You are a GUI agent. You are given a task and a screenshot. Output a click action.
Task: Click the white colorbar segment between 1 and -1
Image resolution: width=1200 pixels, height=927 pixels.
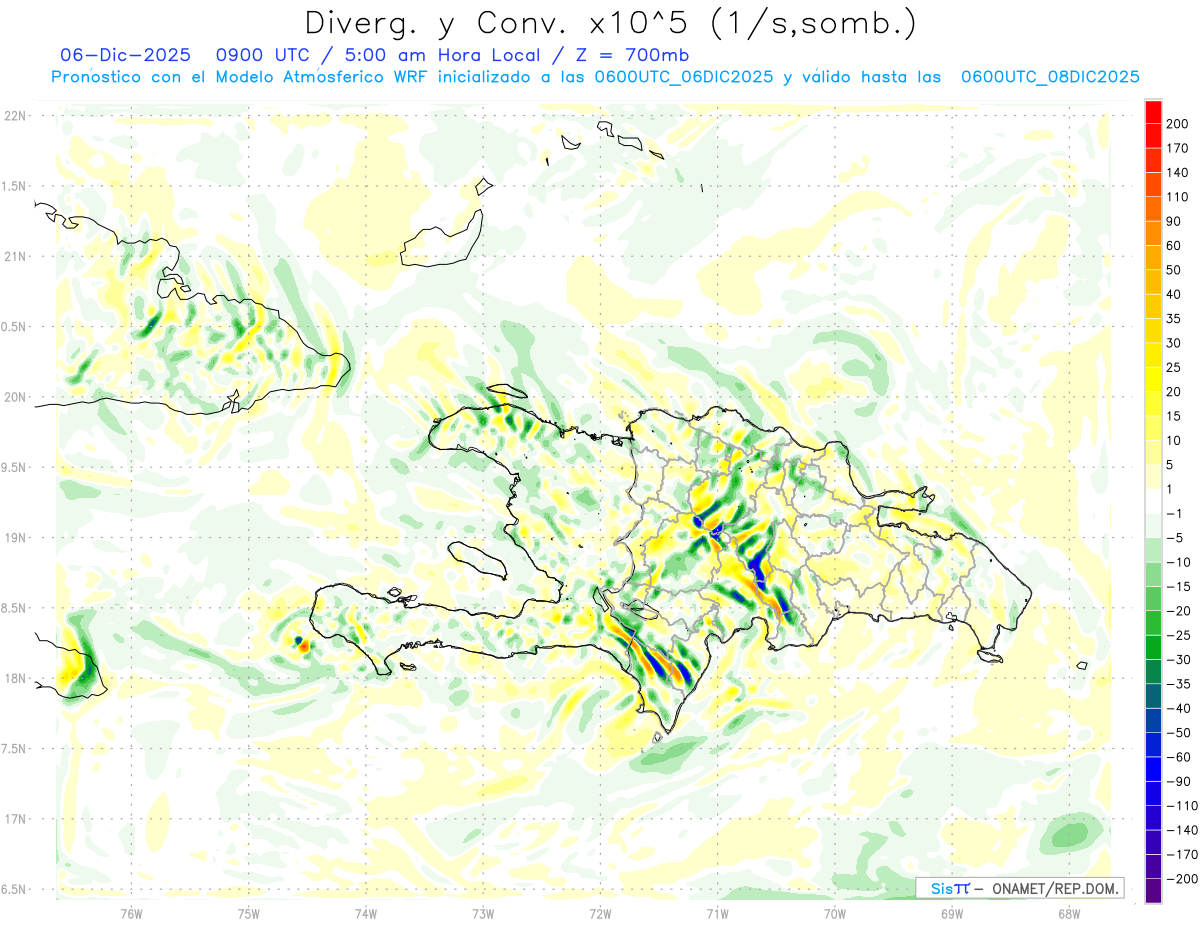[1153, 501]
